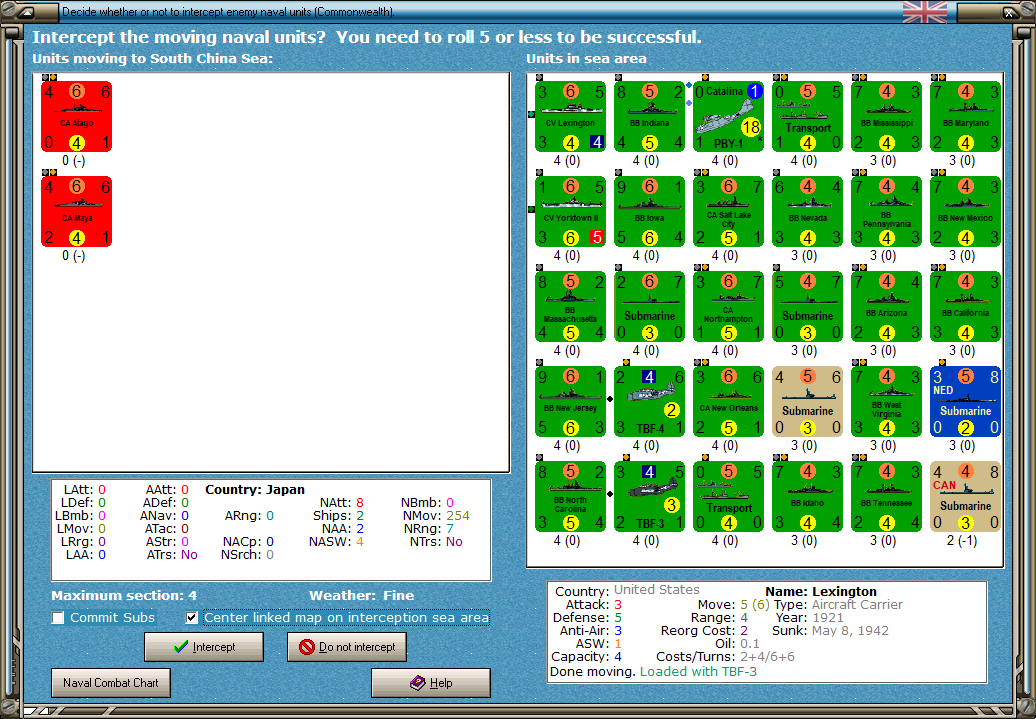Click the Commonwealth flag in title bar
Image resolution: width=1036 pixels, height=719 pixels.
tap(925, 12)
